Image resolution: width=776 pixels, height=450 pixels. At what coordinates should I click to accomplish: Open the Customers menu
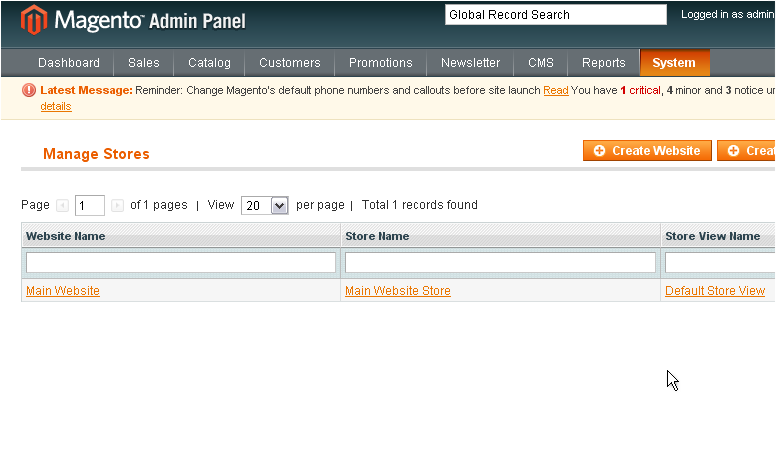tap(290, 63)
